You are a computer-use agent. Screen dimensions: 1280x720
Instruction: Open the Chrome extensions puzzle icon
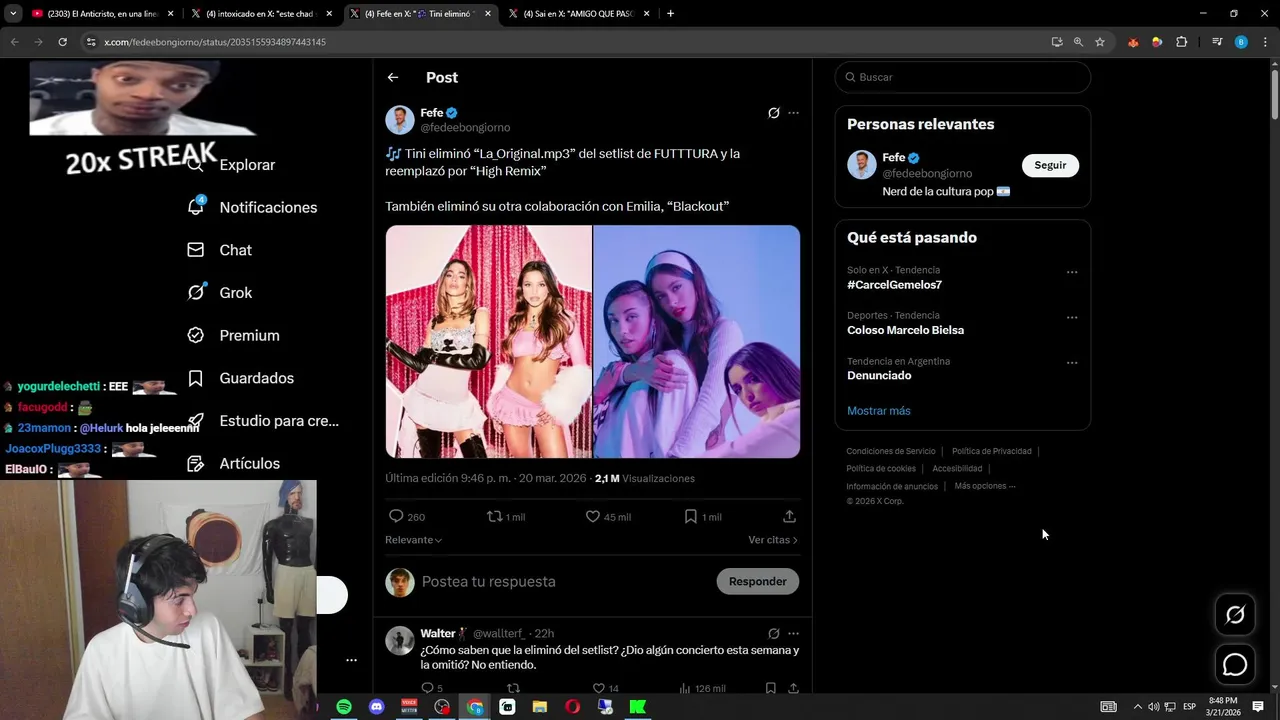tap(1182, 42)
